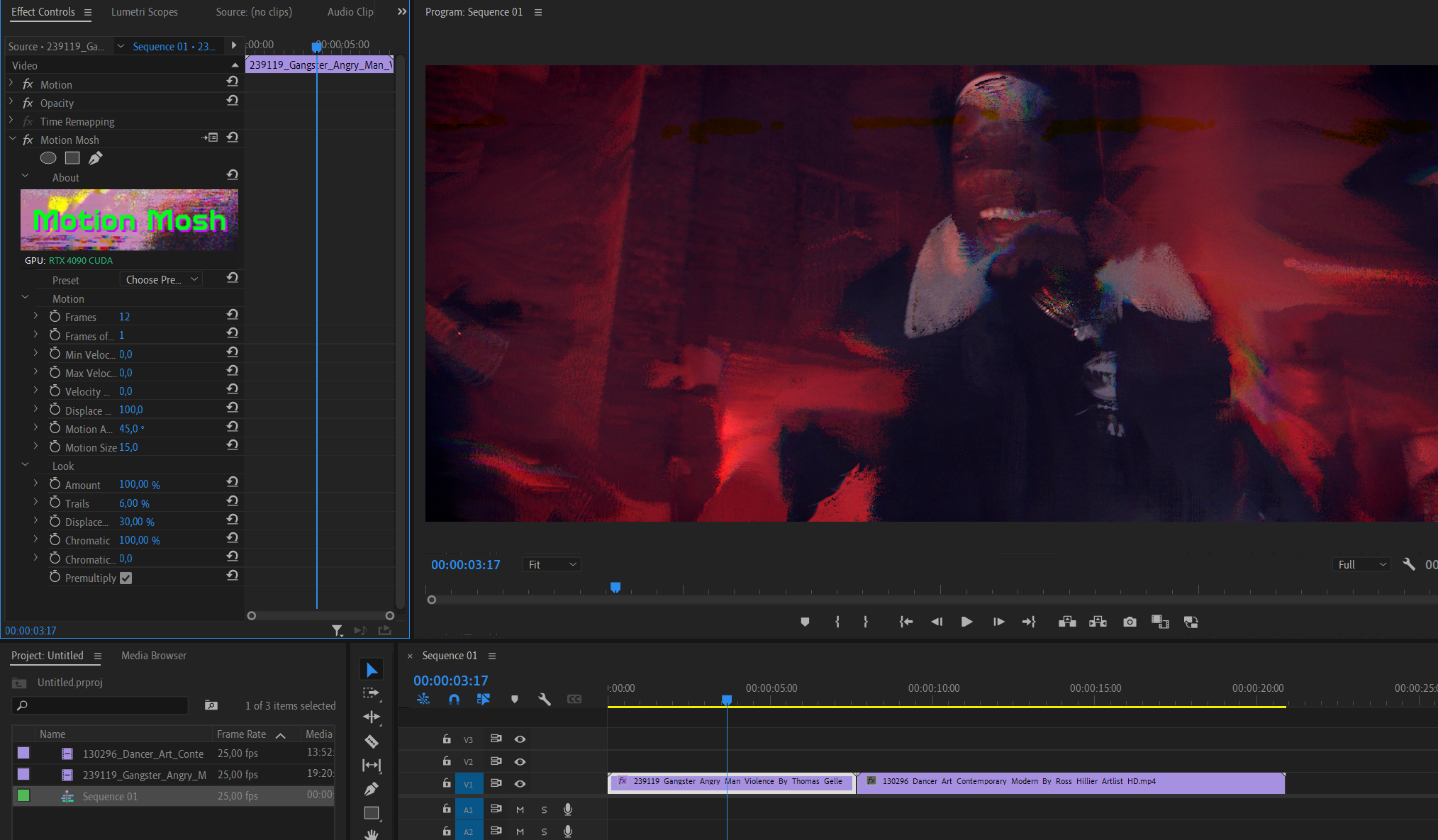
Task: Open the Choose Preset dropdown
Action: pyautogui.click(x=161, y=279)
